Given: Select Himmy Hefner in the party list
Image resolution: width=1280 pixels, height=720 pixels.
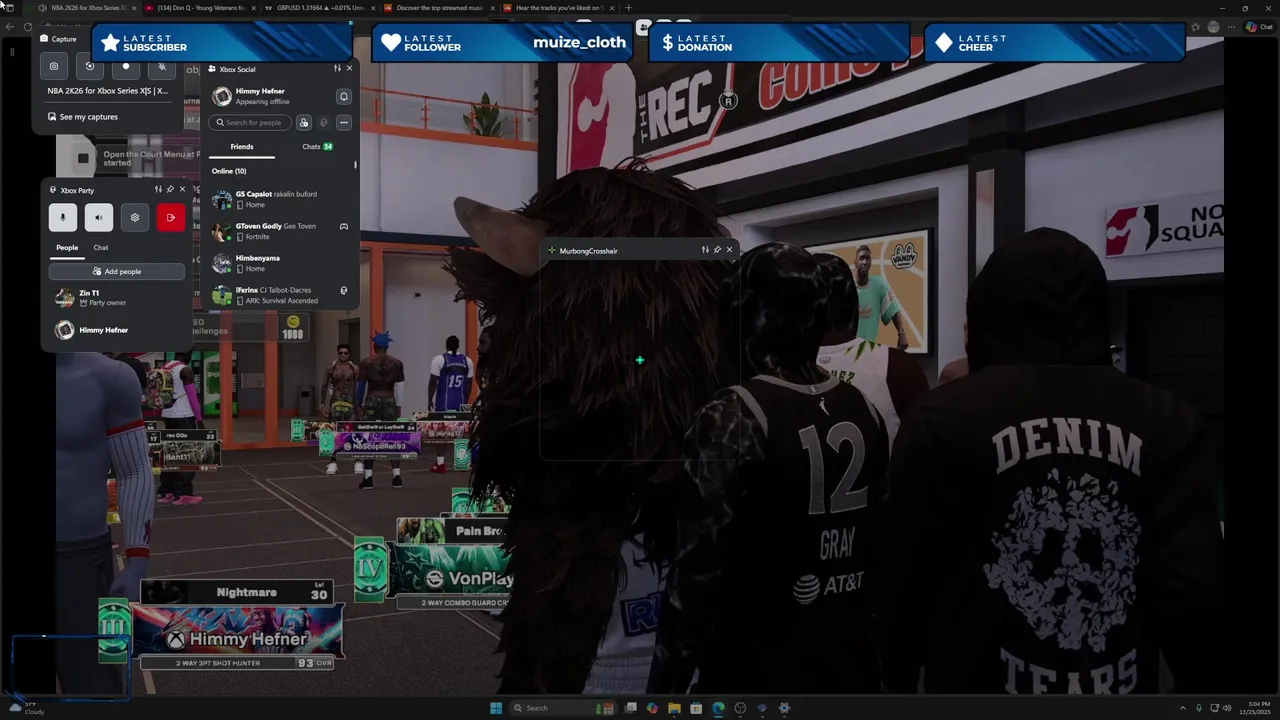Looking at the screenshot, I should (x=117, y=330).
